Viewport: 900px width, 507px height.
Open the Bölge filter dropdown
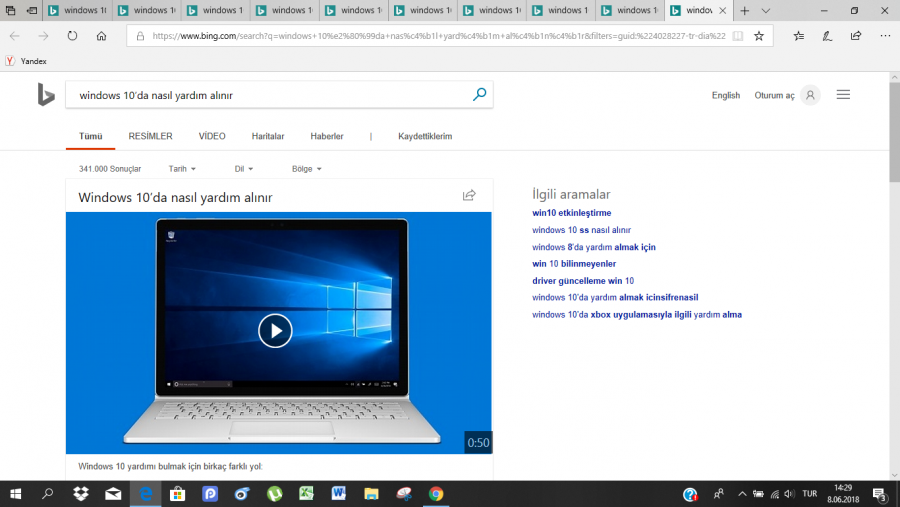[307, 169]
